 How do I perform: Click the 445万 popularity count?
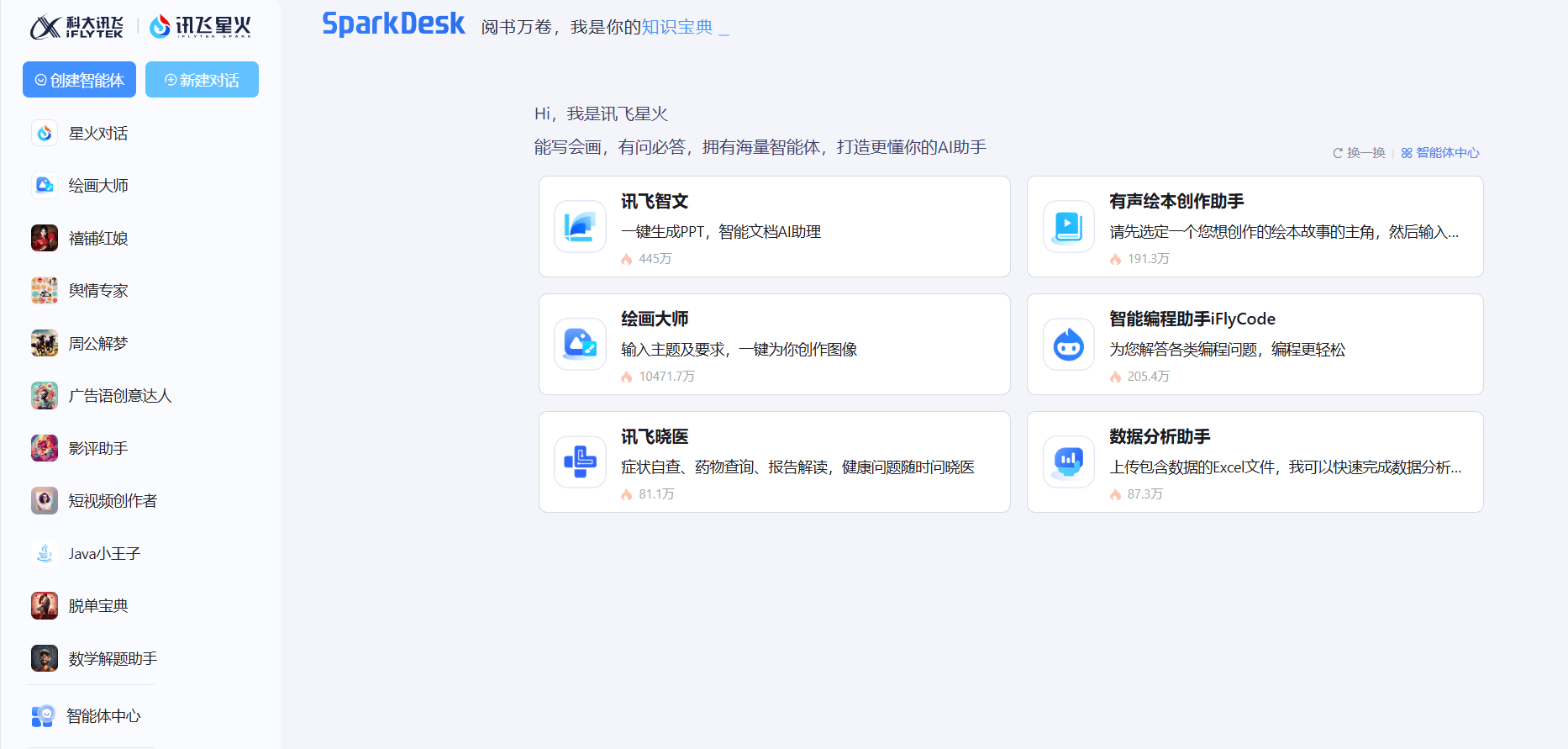[x=655, y=259]
